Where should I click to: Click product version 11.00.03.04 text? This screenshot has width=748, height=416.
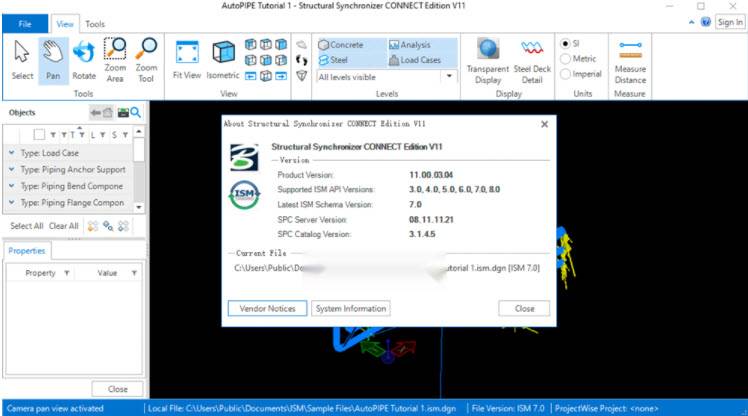pos(431,175)
